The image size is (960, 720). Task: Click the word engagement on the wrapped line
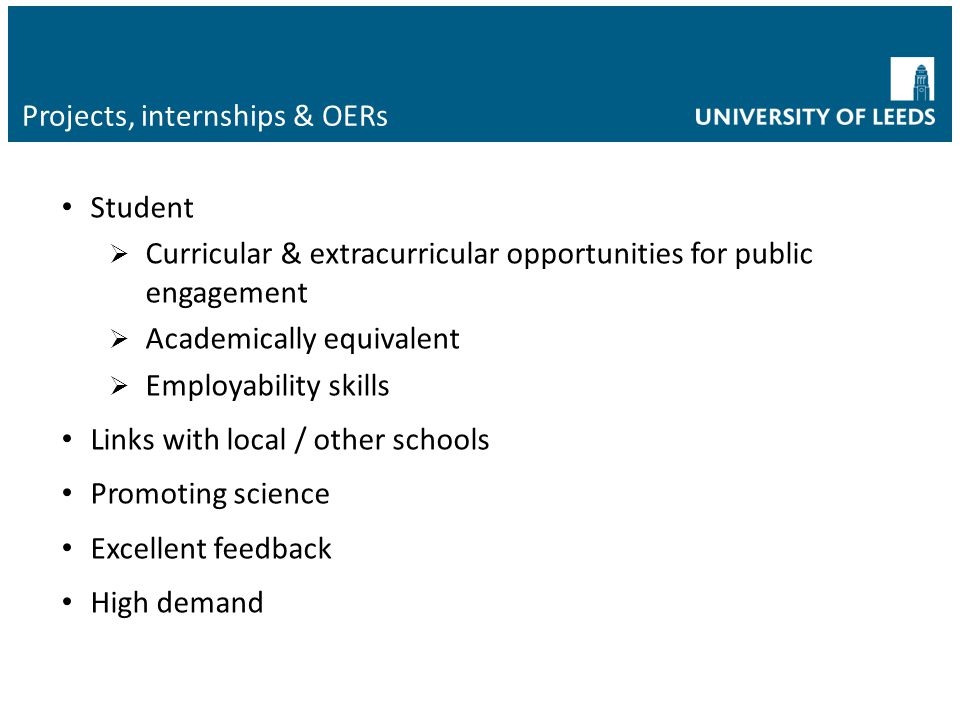[x=227, y=294]
